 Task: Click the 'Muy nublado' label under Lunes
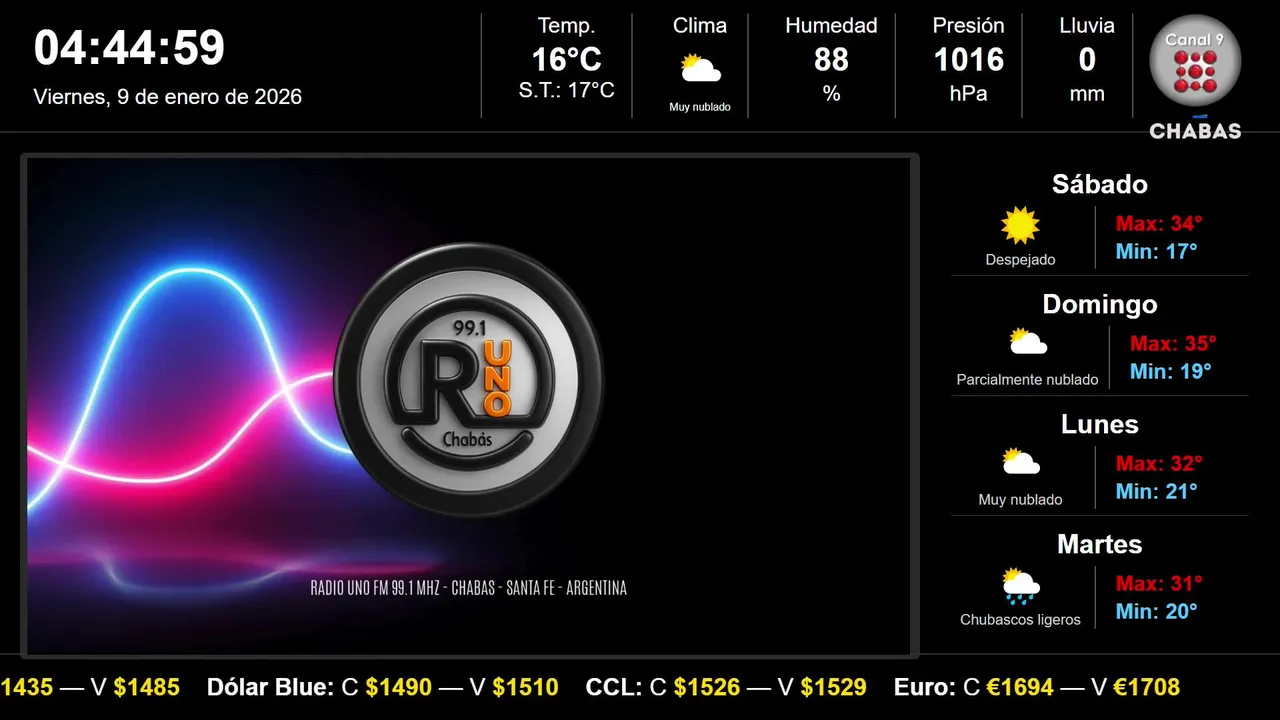1020,500
